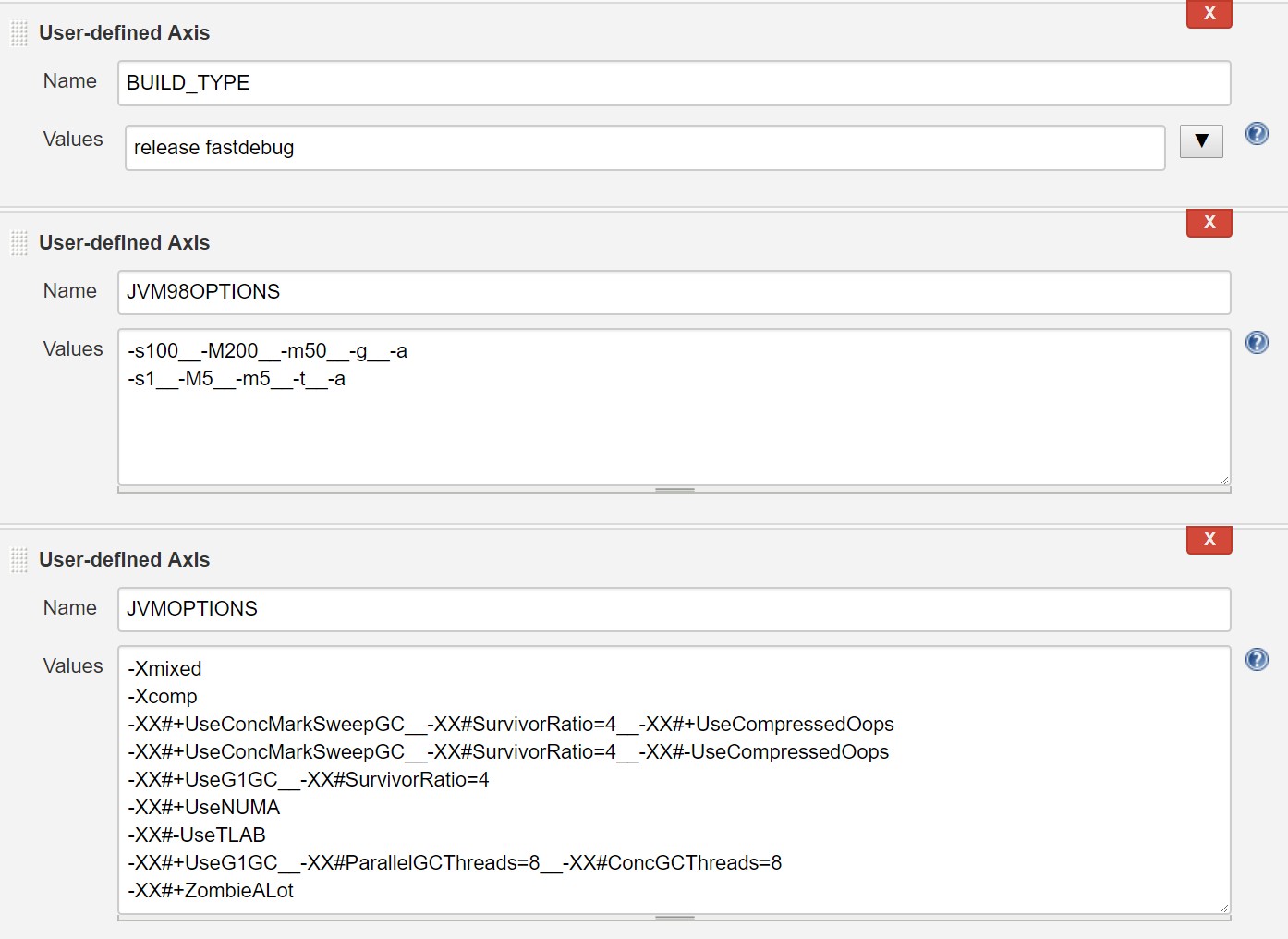Expand the BUILD_TYPE values field with arrow
Viewport: 1288px width, 939px height.
click(x=1201, y=141)
